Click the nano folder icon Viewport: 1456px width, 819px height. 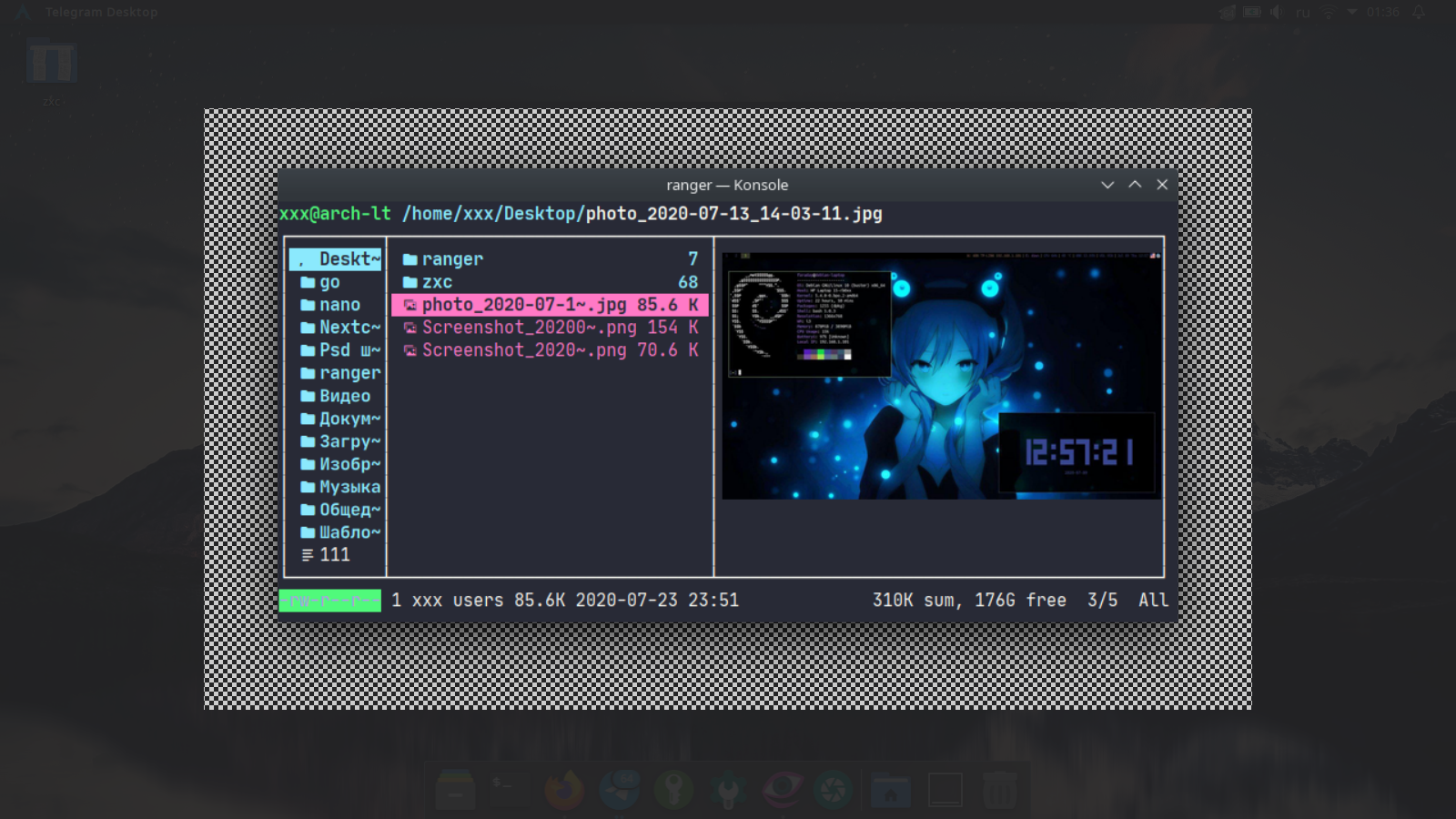(308, 306)
